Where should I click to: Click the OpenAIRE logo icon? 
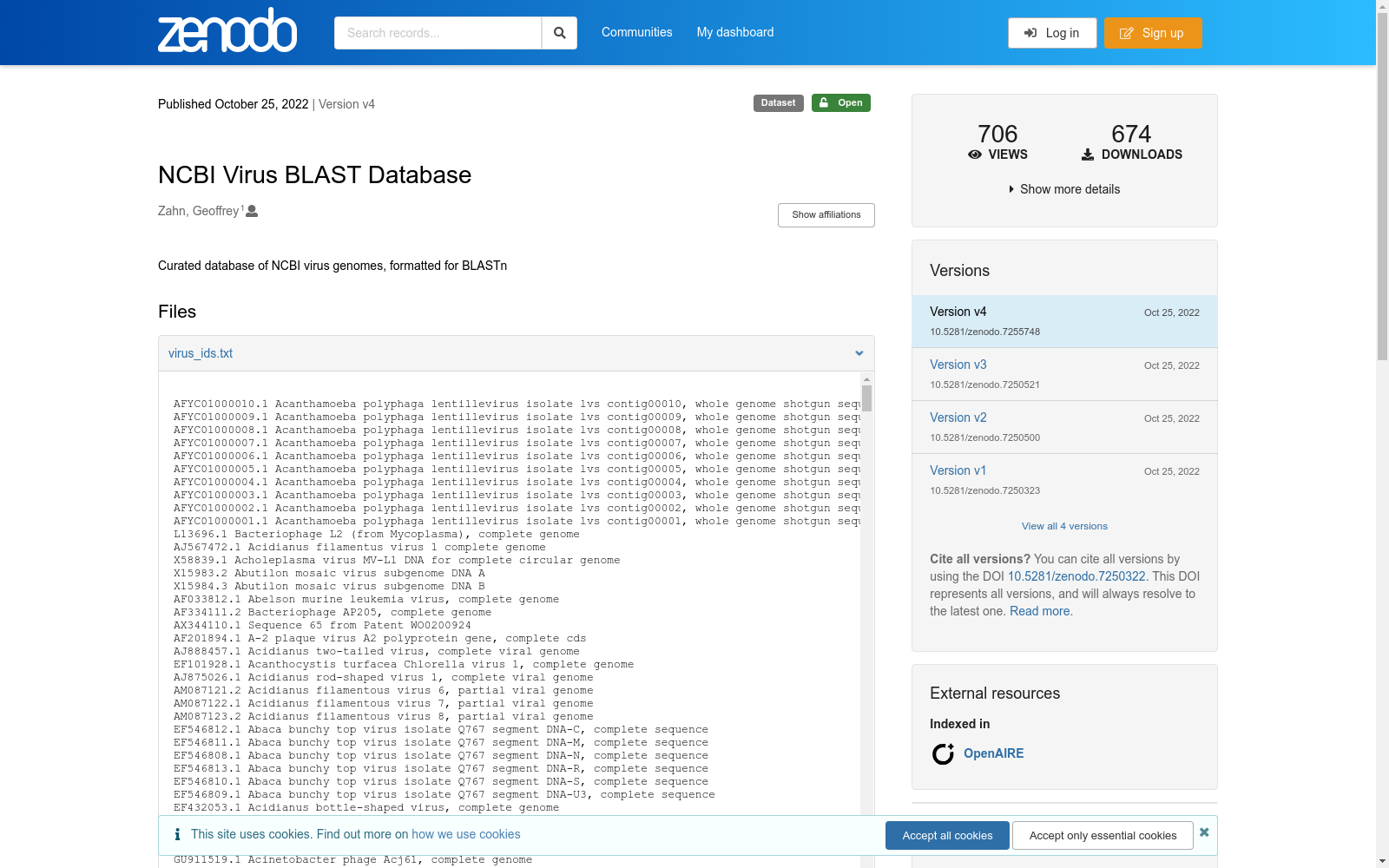(943, 753)
